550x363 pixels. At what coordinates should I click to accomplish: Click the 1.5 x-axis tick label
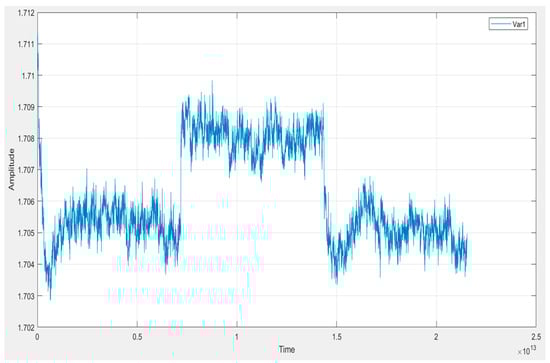click(x=337, y=337)
